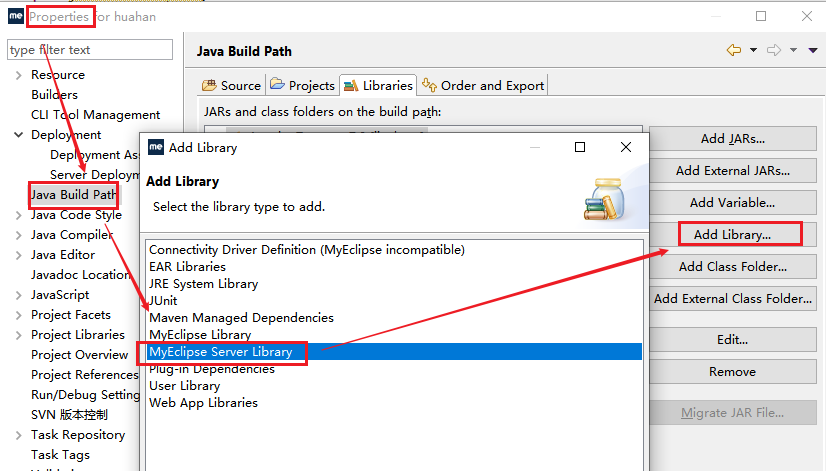Open the forward history dropdown arrow

793,50
